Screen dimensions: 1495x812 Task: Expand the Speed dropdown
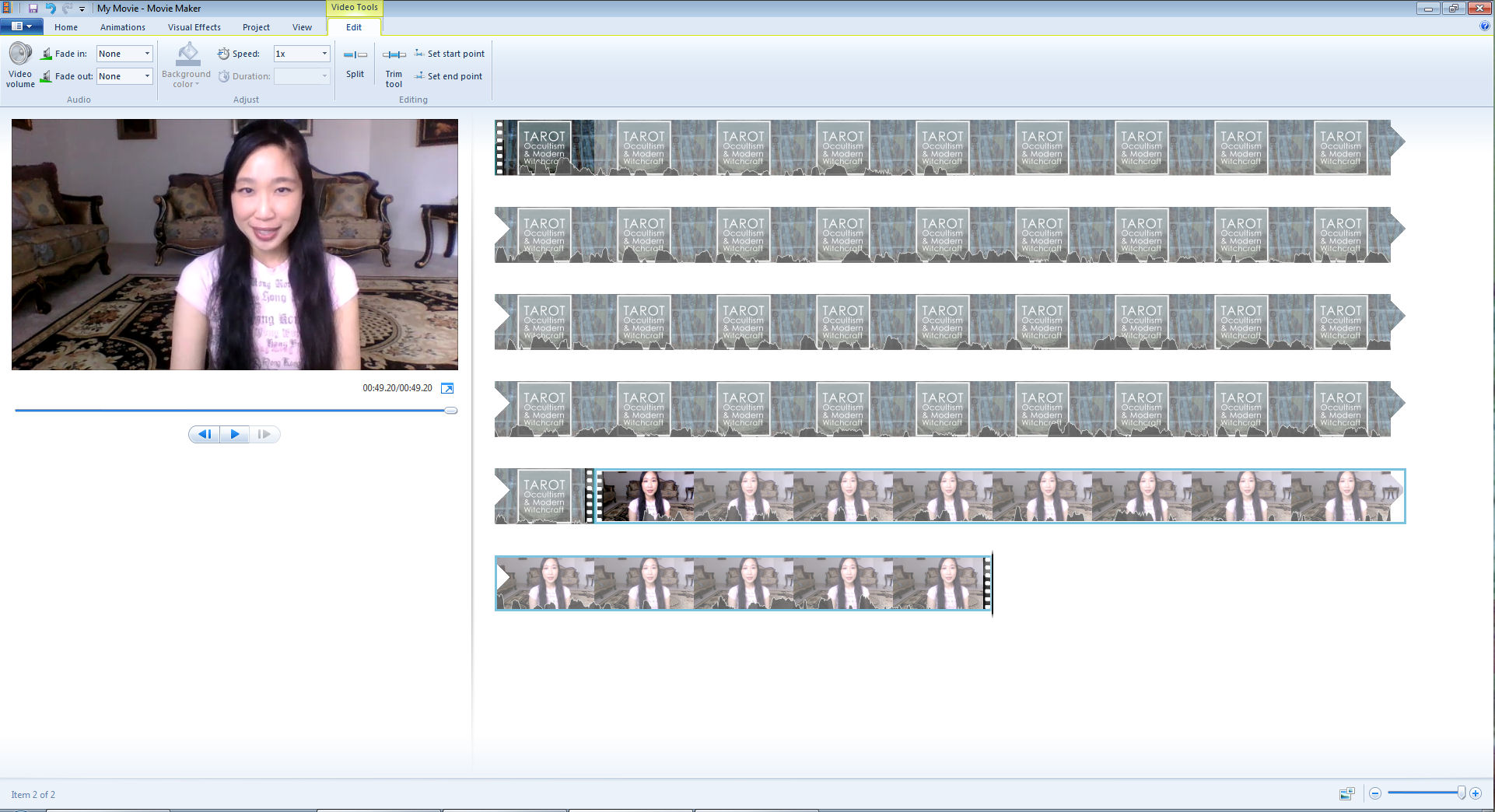[324, 54]
